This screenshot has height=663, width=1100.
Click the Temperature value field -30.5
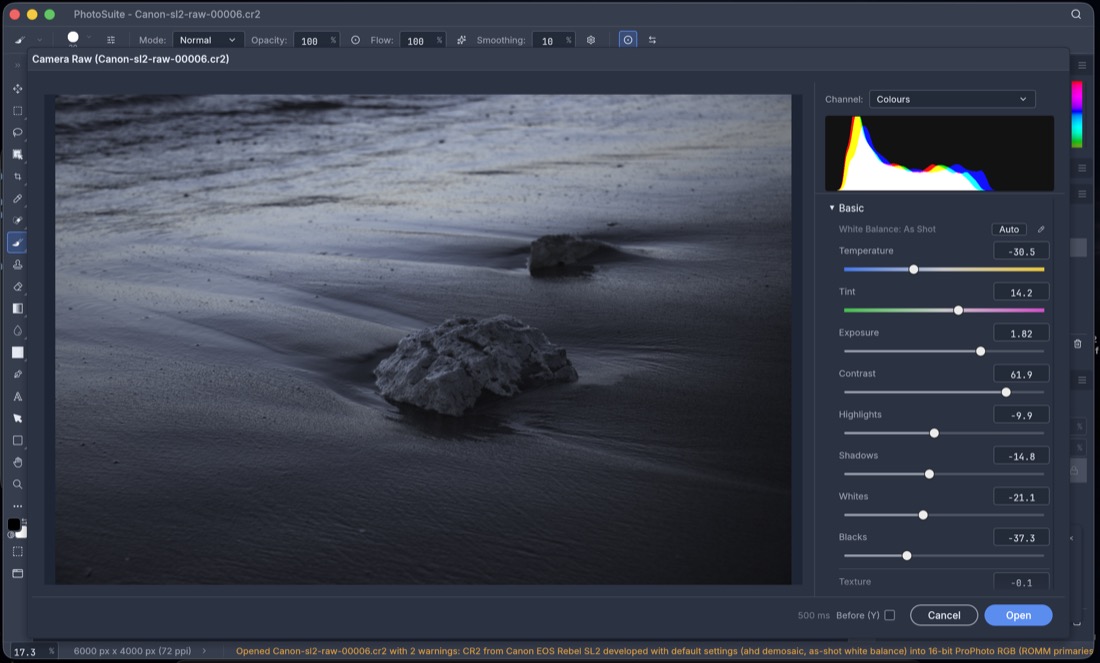click(x=1021, y=251)
